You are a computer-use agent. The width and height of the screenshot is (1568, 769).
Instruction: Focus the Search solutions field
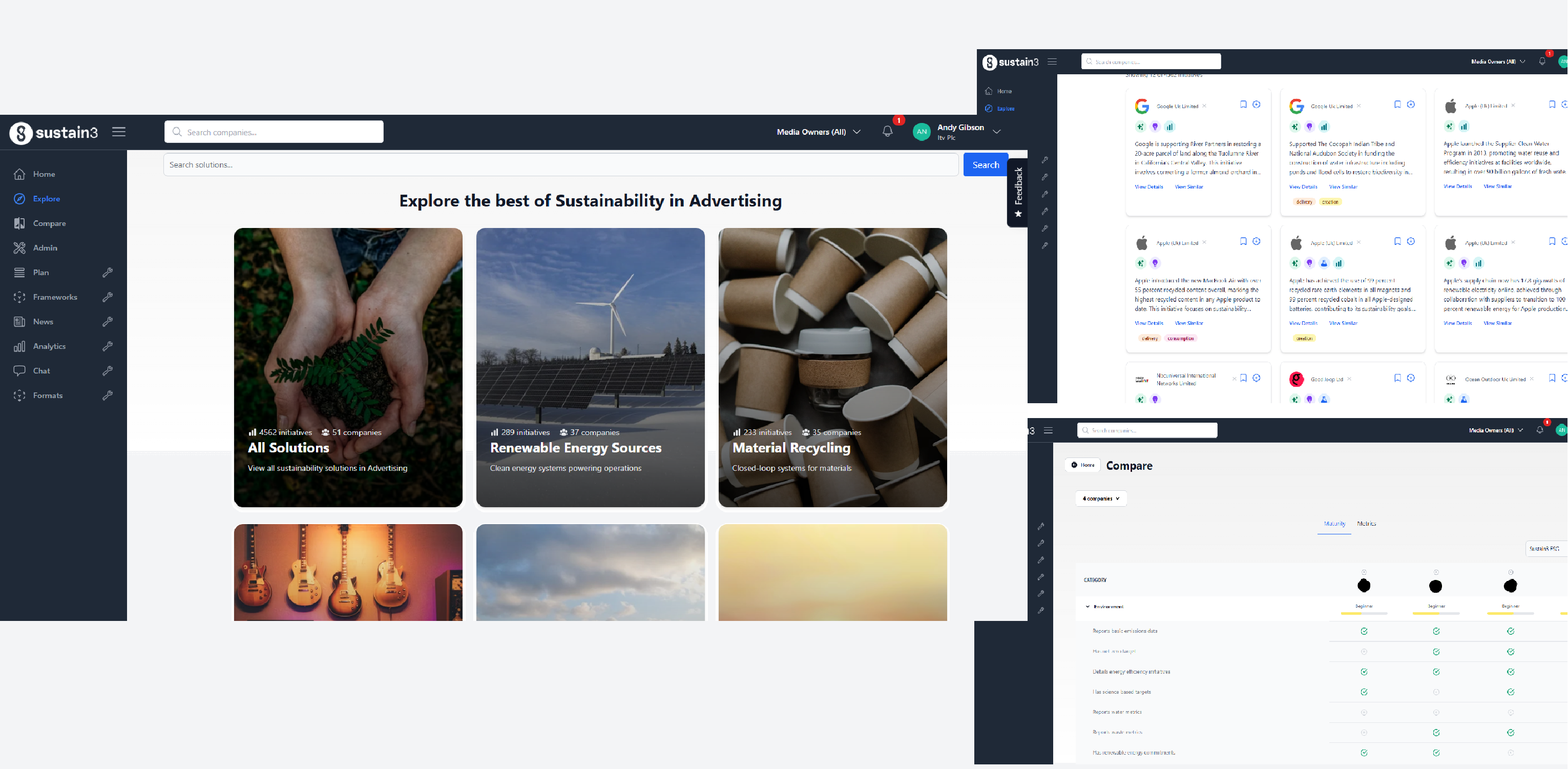point(560,164)
